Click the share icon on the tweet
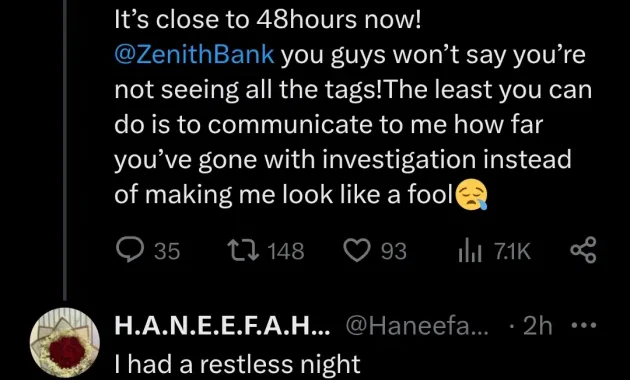The image size is (630, 380). 583,250
